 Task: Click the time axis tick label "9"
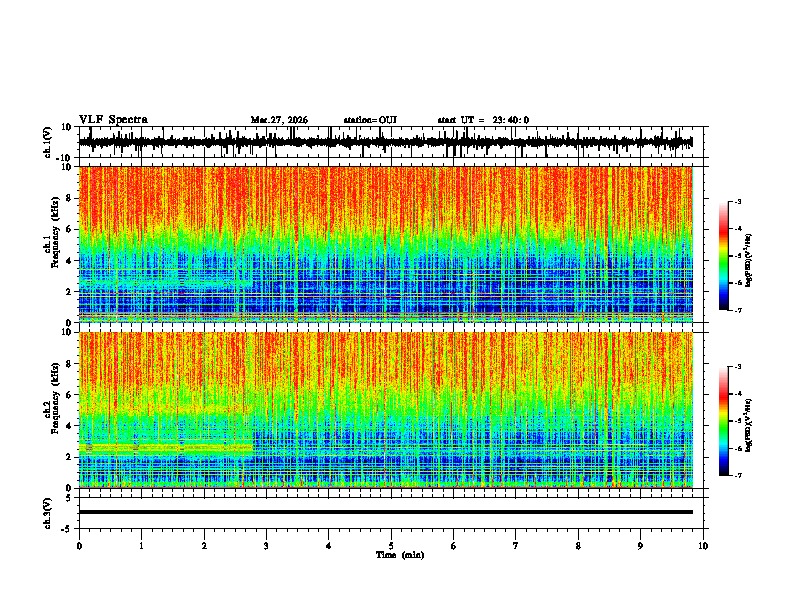pos(640,546)
